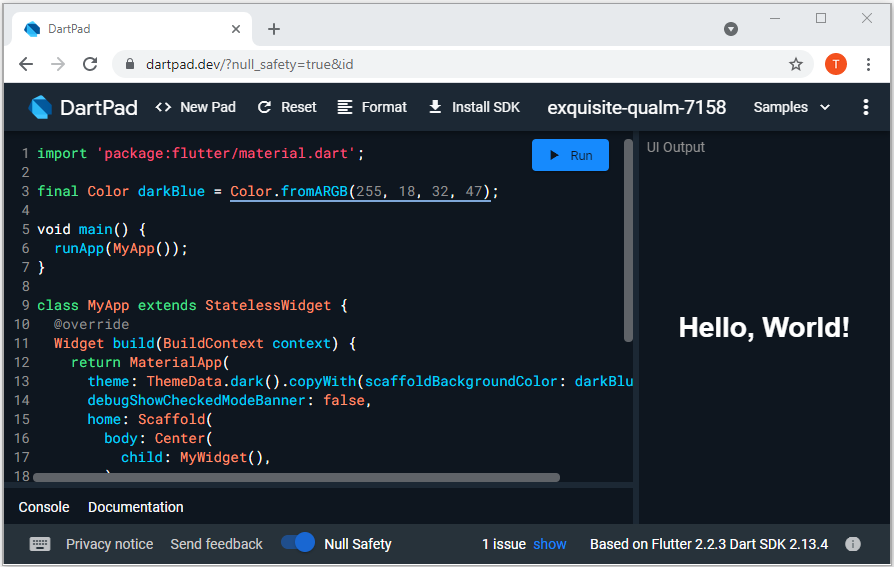
Task: Open the DartPad three-dot overflow menu
Action: tap(865, 107)
